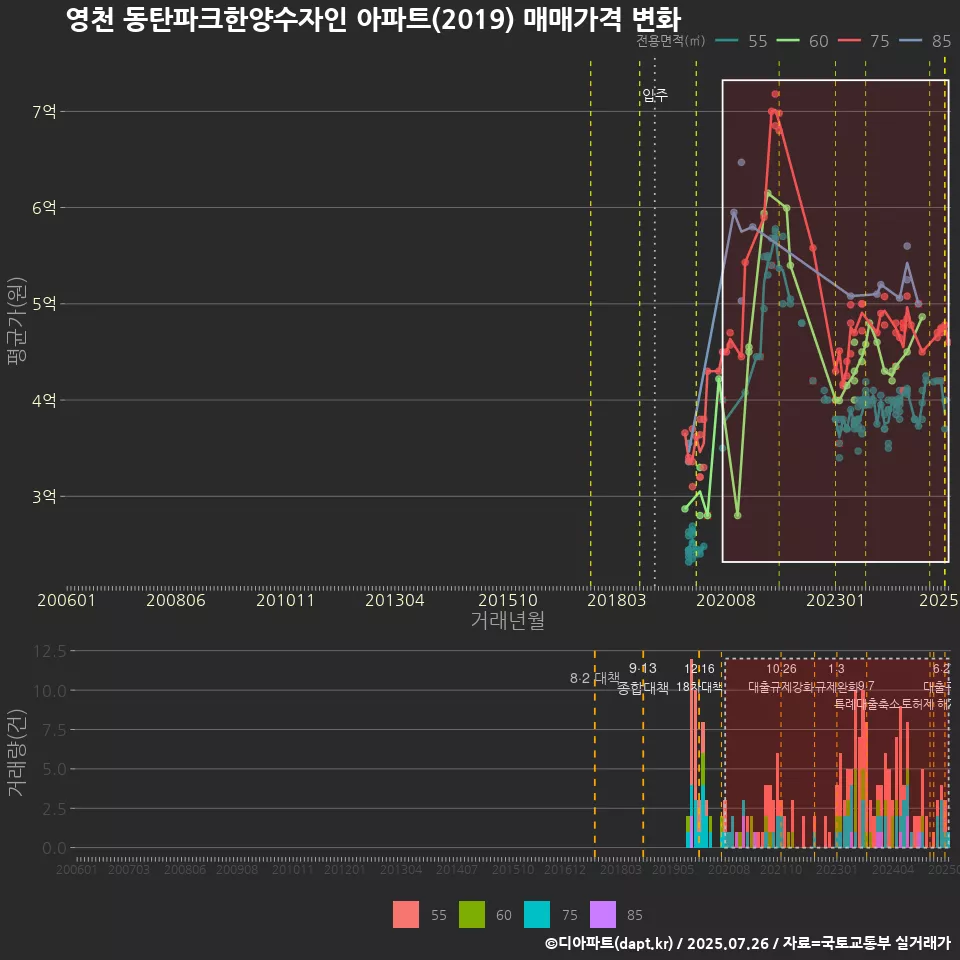
Task: Click the '201510' label on price chart axis
Action: [x=508, y=600]
